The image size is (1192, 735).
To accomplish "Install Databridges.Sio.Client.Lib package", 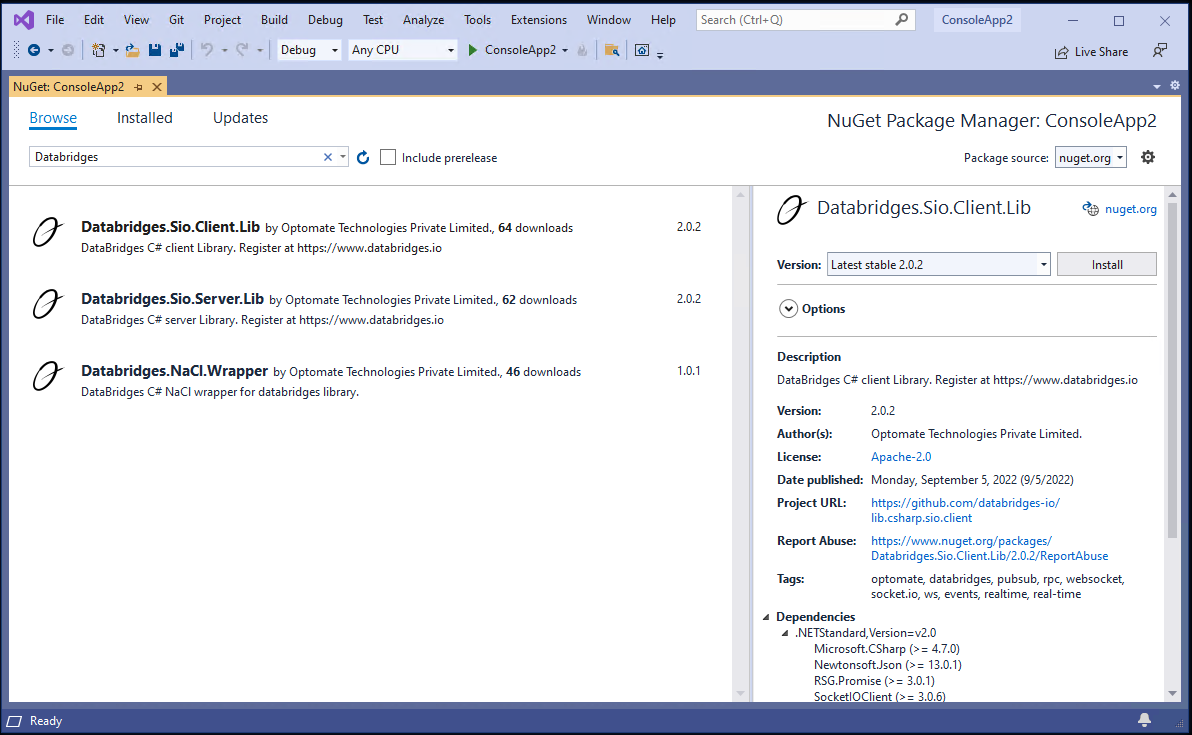I will pos(1106,264).
